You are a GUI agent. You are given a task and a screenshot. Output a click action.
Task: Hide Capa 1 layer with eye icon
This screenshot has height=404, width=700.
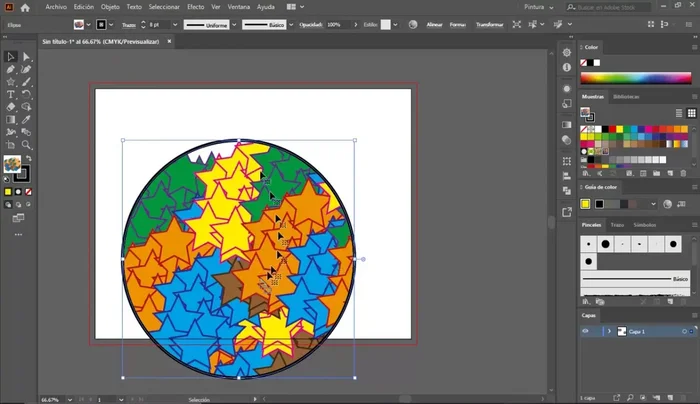(587, 331)
